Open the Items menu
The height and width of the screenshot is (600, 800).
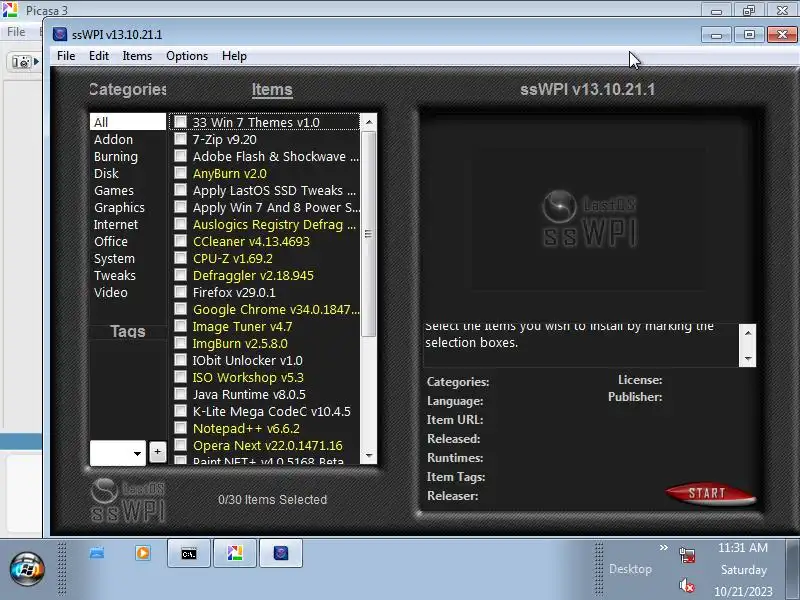point(137,56)
